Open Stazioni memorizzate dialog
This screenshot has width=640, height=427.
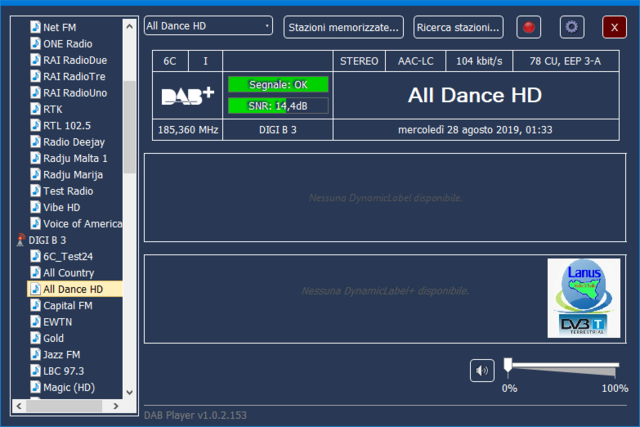[344, 27]
